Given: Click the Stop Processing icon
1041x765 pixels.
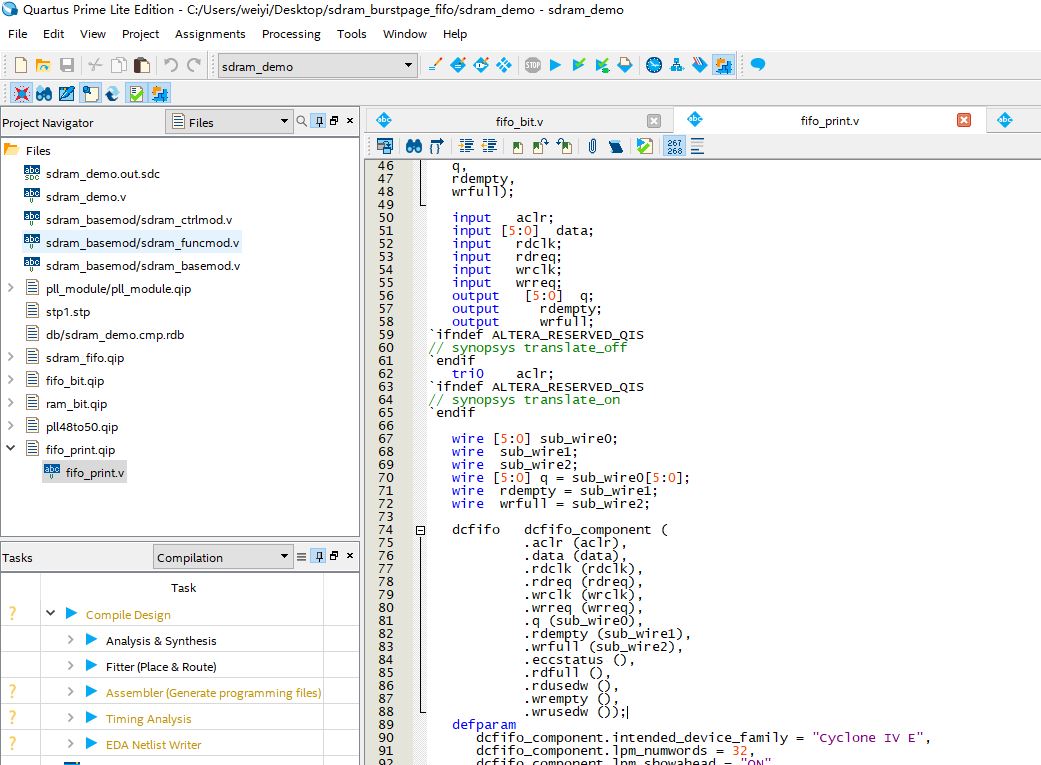Looking at the screenshot, I should click(533, 65).
